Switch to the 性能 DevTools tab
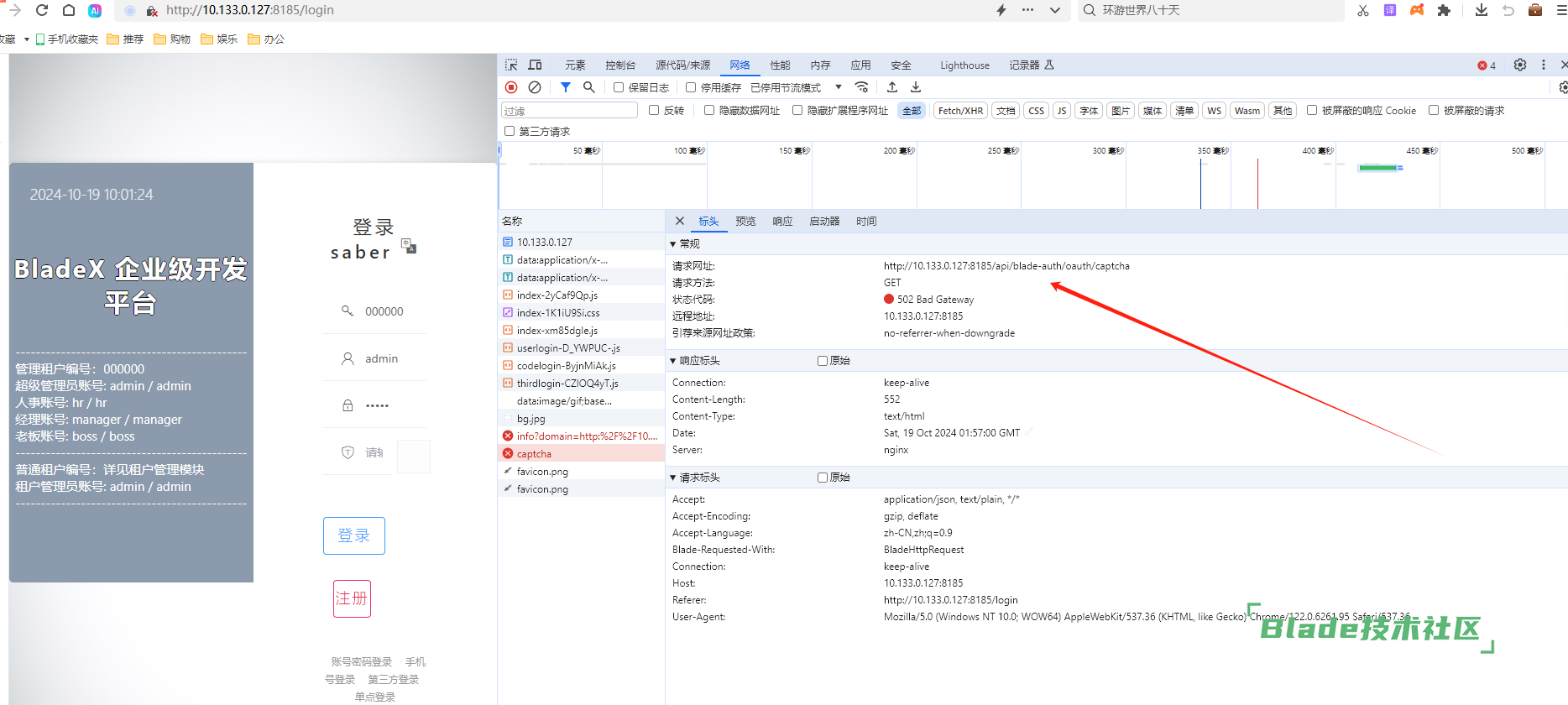Screen dimensions: 1568x705 [781, 65]
